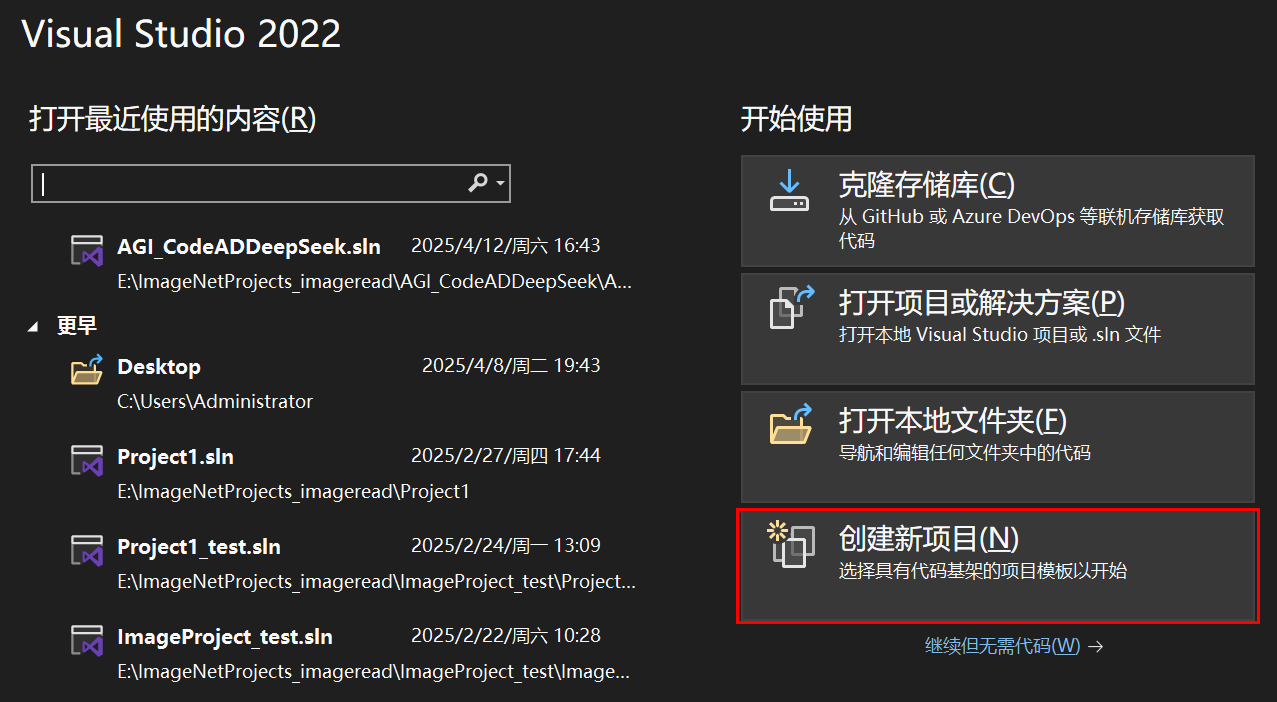Click the date 2025/4/12/周六 16:43
This screenshot has height=702, width=1277.
(x=506, y=245)
